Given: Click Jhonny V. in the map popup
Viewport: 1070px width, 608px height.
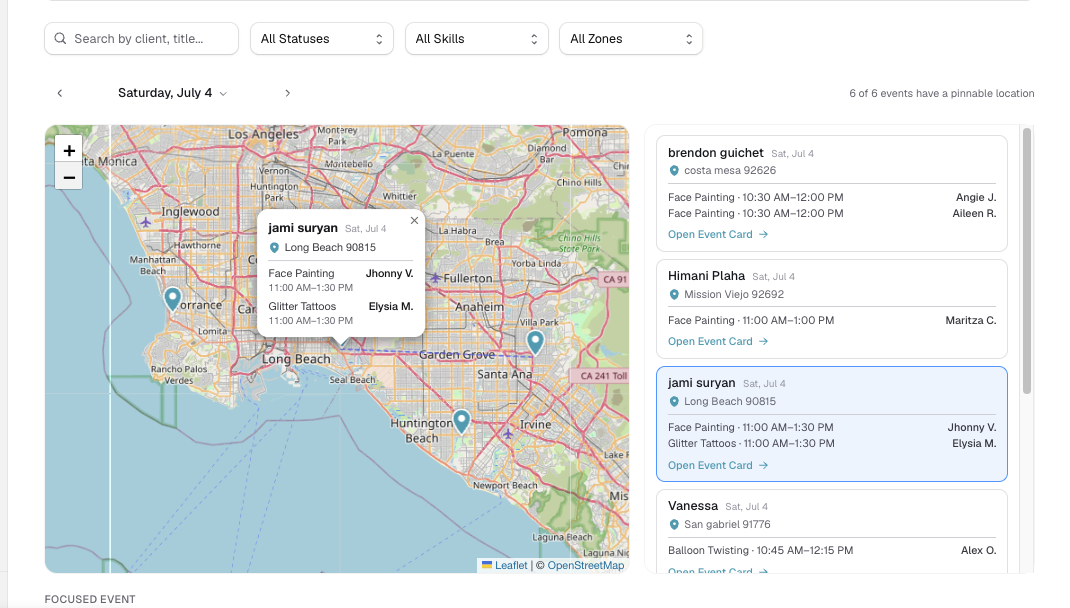Looking at the screenshot, I should tap(390, 273).
